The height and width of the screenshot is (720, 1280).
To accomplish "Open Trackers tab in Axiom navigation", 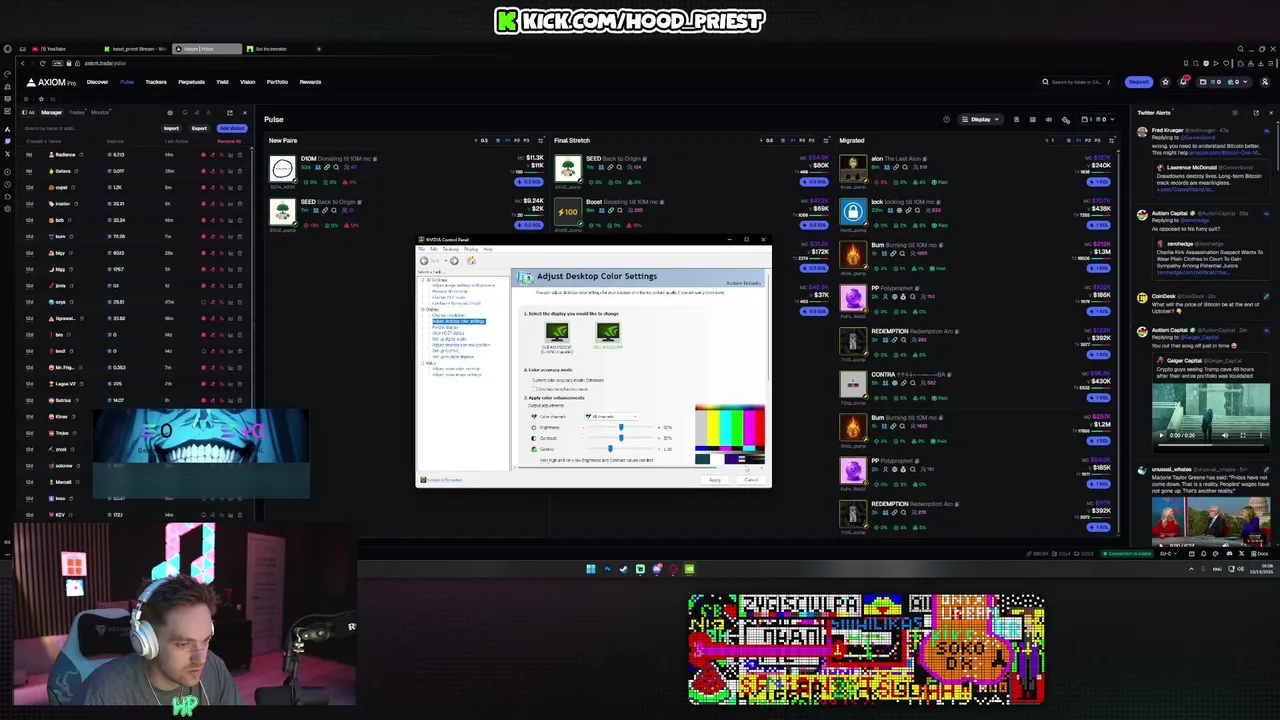I will 156,82.
